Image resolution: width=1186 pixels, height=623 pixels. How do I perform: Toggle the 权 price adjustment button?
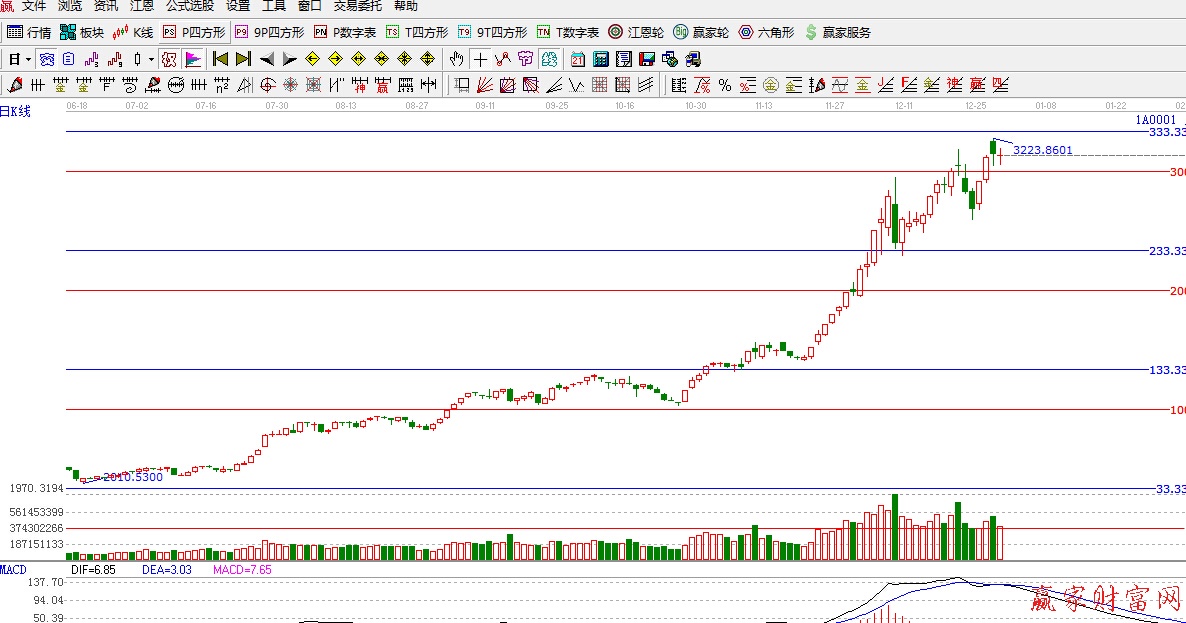[x=169, y=59]
